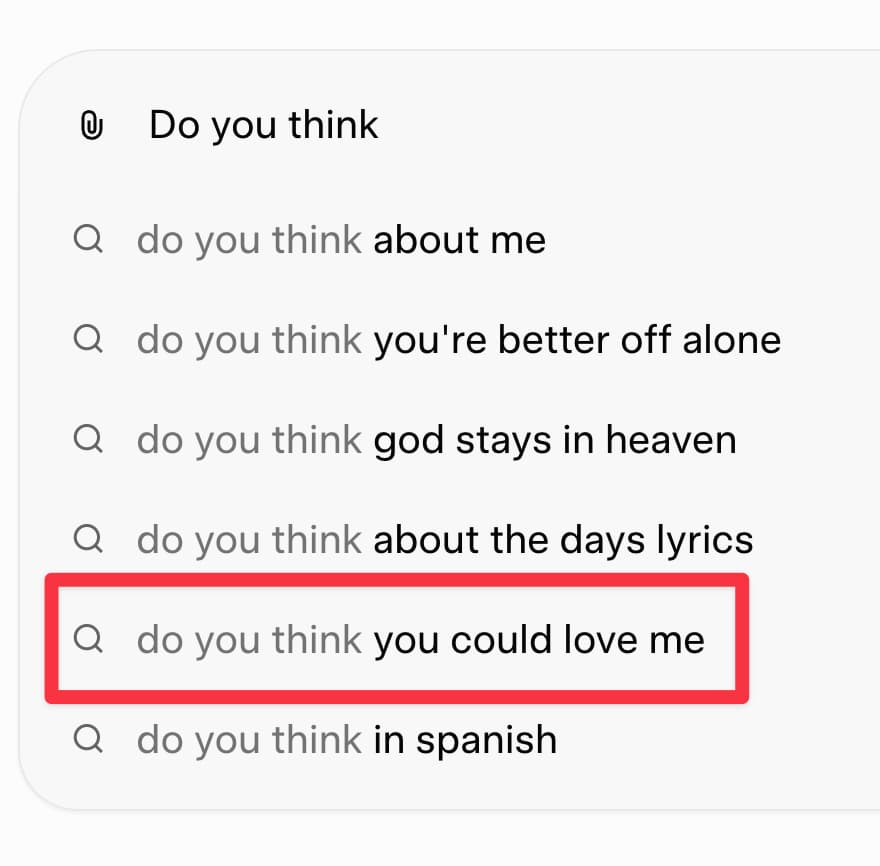Click bold 'about the days lyrics' text
Viewport: 880px width, 866px height.
(563, 540)
